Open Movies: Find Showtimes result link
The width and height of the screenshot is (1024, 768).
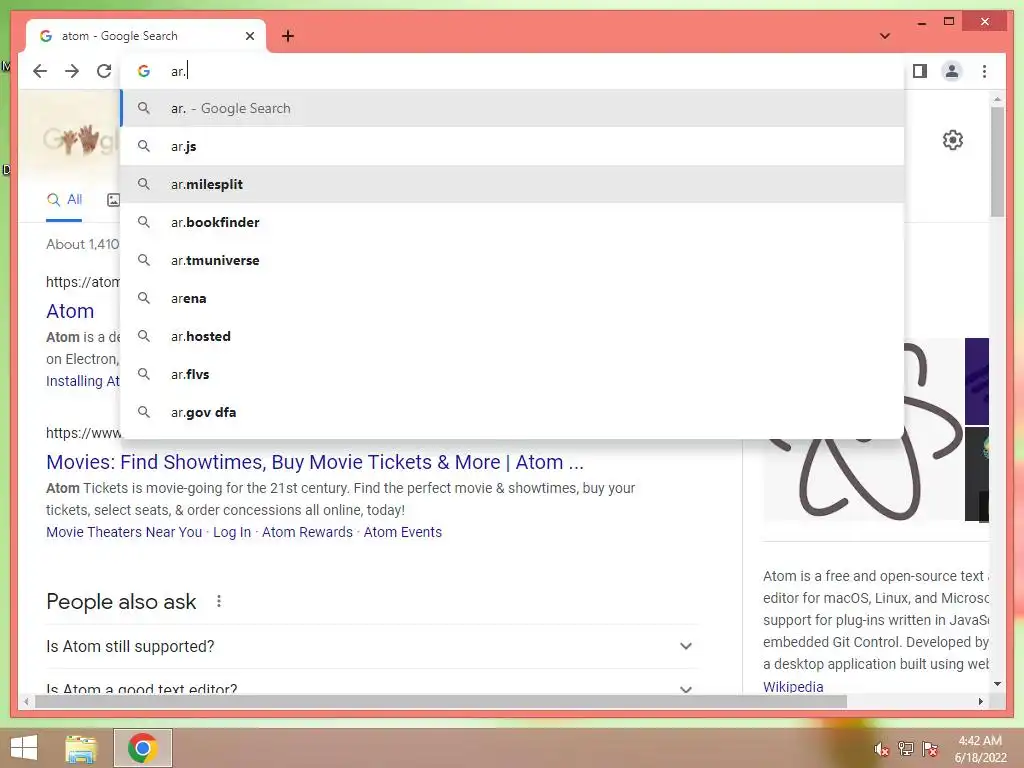315,462
